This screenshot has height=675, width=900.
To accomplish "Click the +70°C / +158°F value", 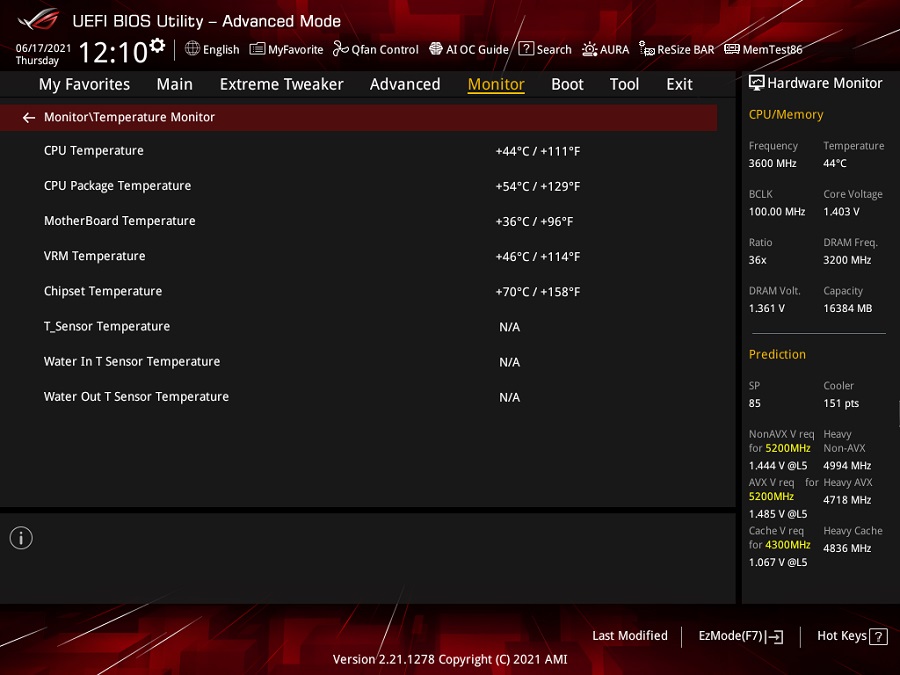I will tap(538, 292).
